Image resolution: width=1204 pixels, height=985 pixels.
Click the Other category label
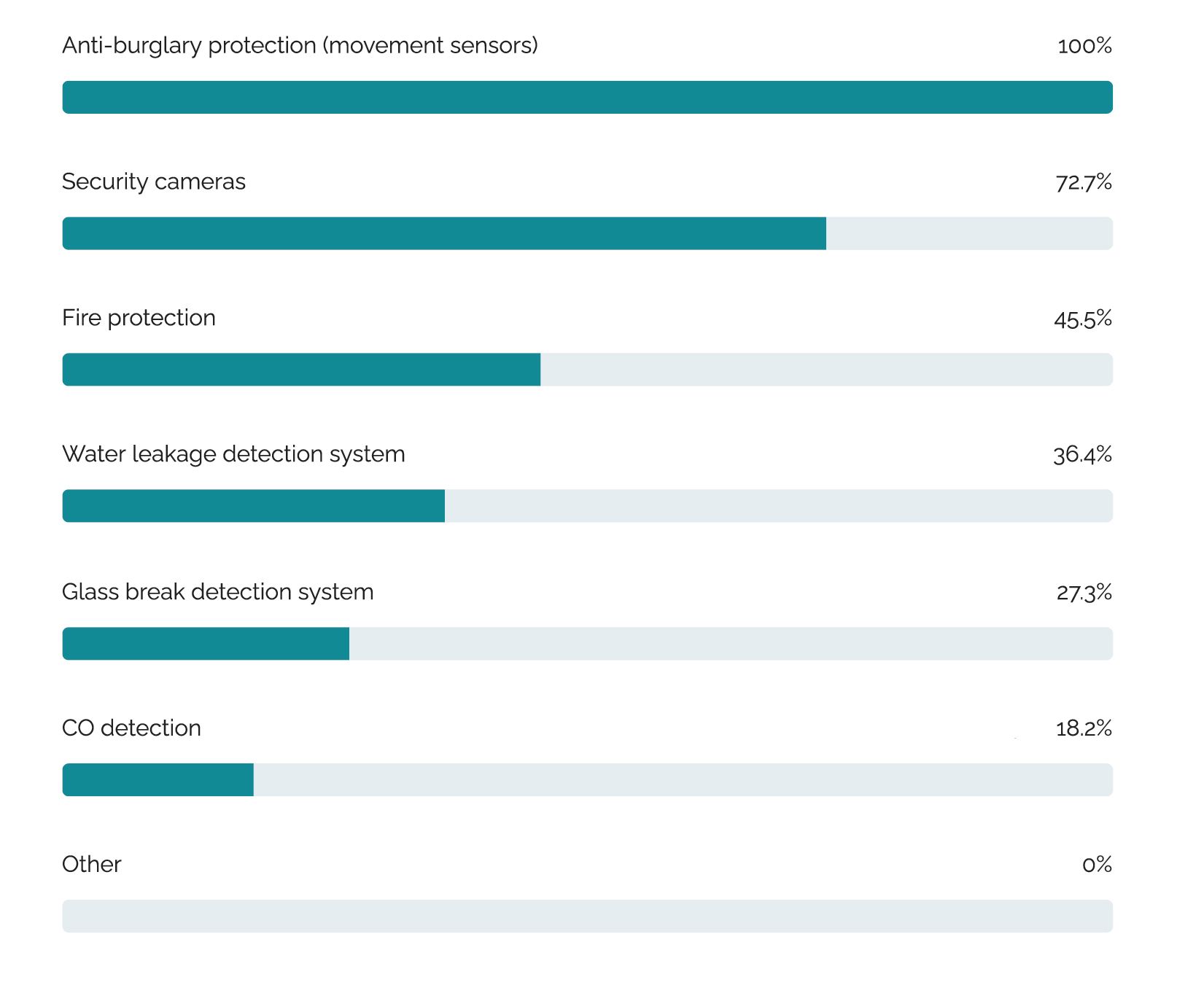point(91,864)
